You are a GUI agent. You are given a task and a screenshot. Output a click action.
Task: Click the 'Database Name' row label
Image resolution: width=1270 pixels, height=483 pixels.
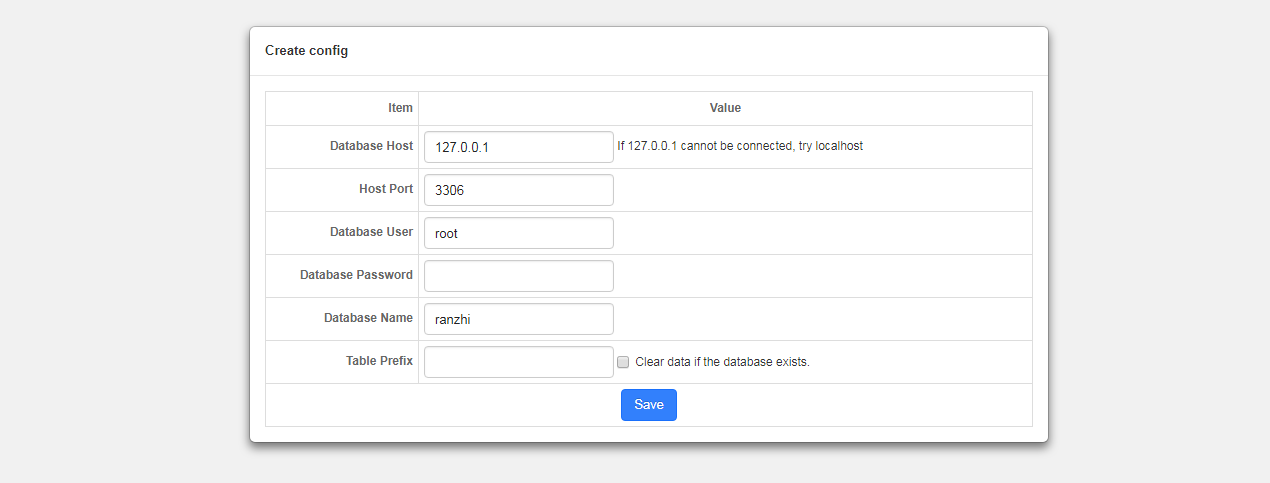368,318
